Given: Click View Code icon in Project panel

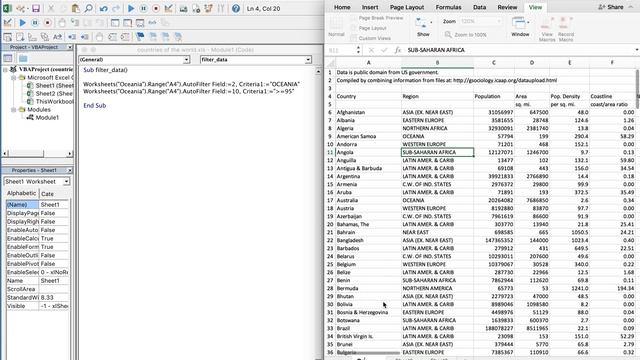Looking at the screenshot, I should coord(8,58).
